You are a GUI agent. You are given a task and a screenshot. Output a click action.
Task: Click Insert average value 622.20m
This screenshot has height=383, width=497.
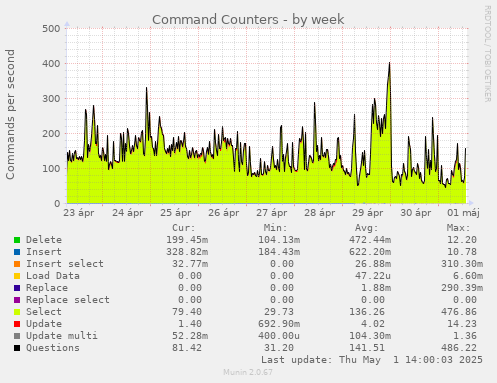click(370, 252)
